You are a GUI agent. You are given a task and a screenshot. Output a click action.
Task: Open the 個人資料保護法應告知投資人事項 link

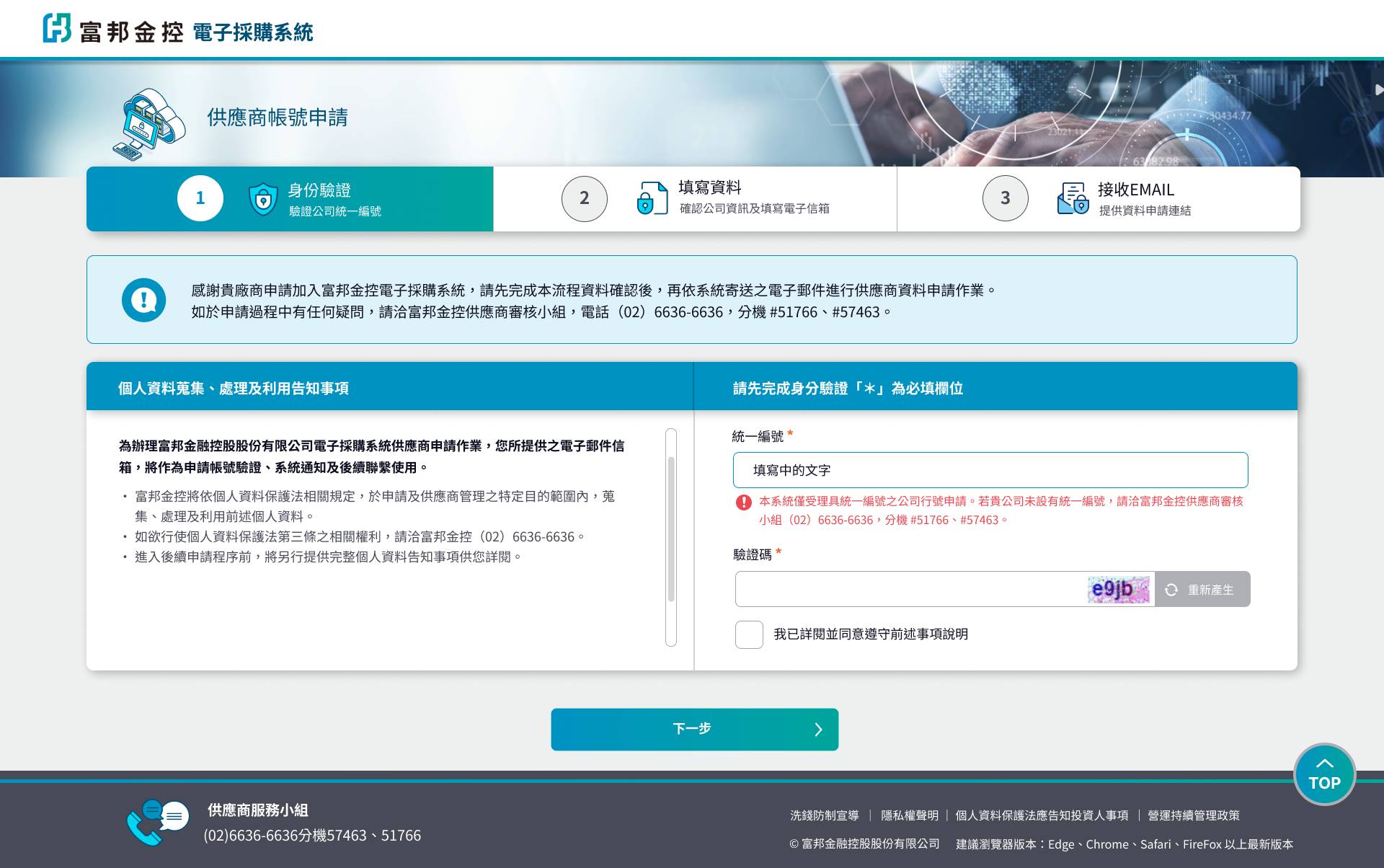tap(1042, 815)
